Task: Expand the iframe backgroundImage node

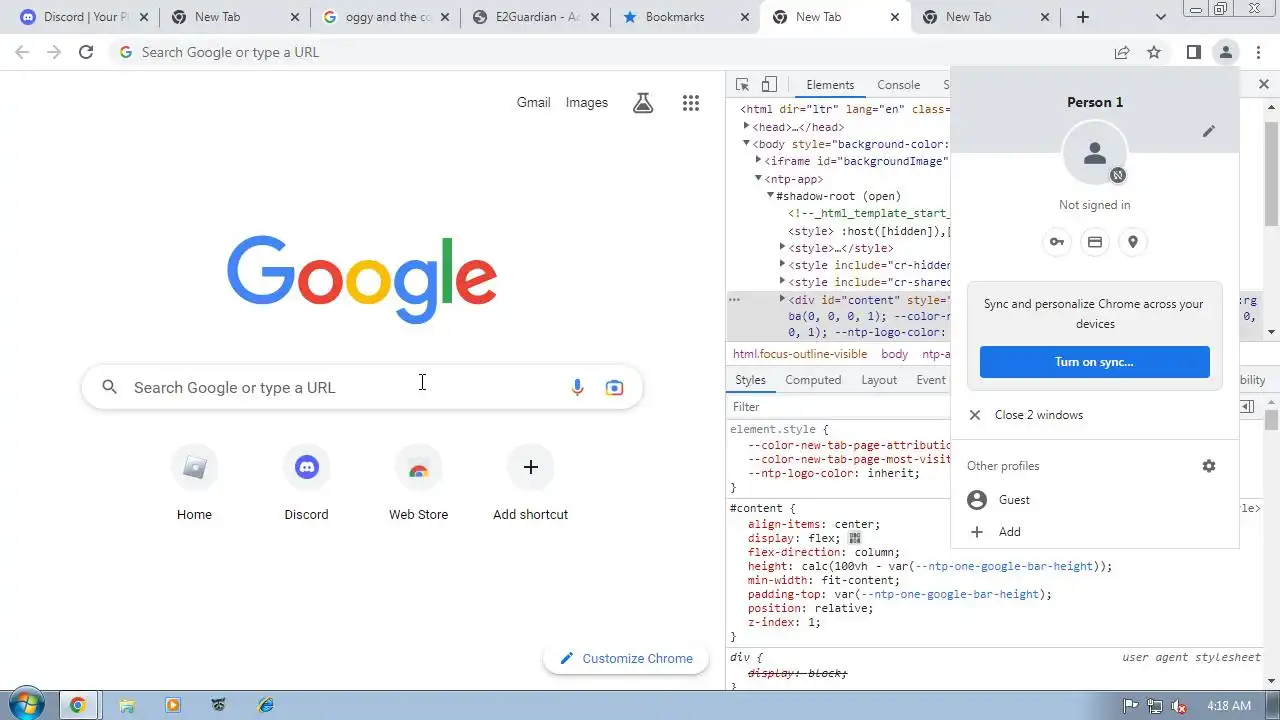Action: tap(758, 160)
